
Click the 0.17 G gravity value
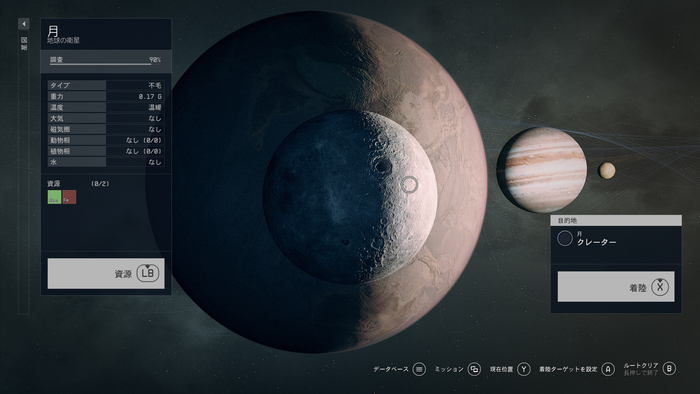[150, 96]
